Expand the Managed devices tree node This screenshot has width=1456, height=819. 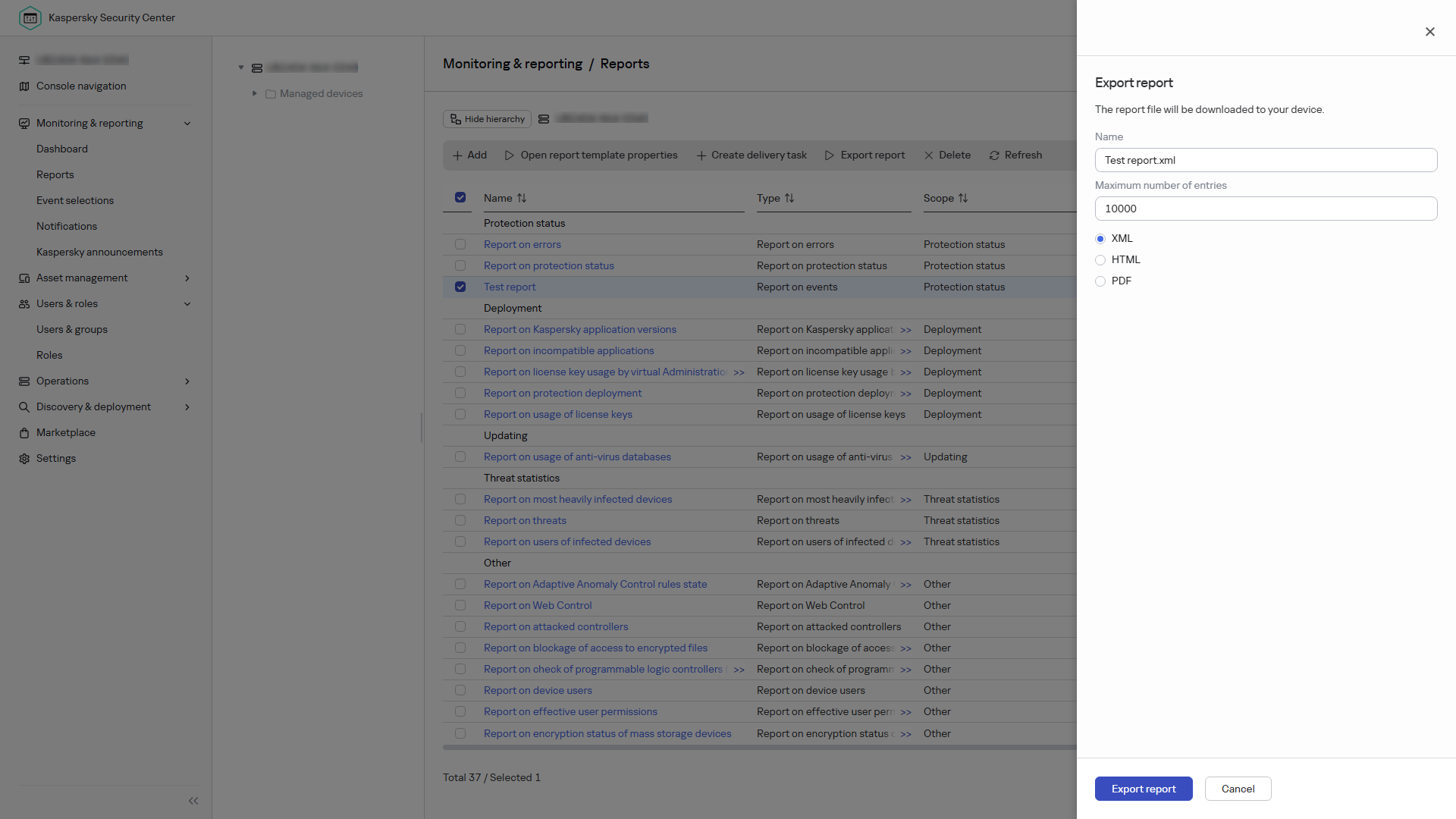255,93
